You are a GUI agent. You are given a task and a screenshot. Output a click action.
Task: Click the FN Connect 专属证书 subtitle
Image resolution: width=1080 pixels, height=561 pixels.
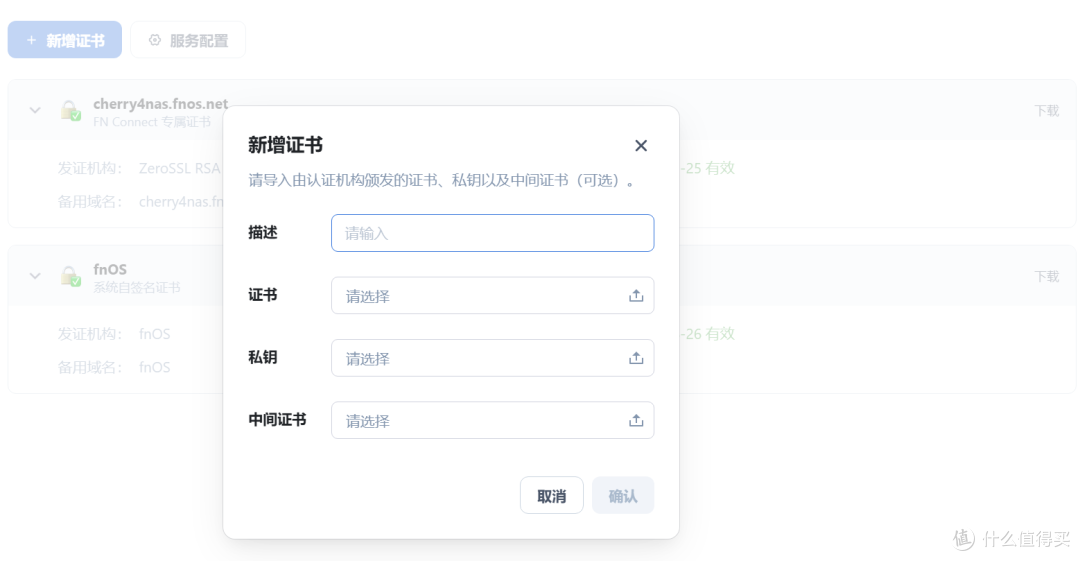pyautogui.click(x=152, y=122)
